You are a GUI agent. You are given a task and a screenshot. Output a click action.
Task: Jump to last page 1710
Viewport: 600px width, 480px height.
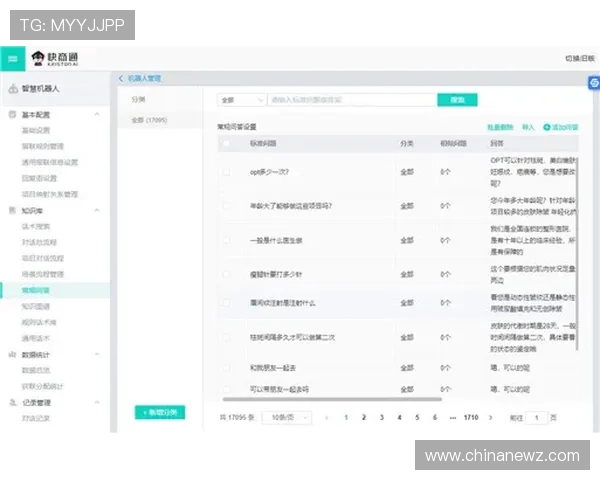(471, 418)
